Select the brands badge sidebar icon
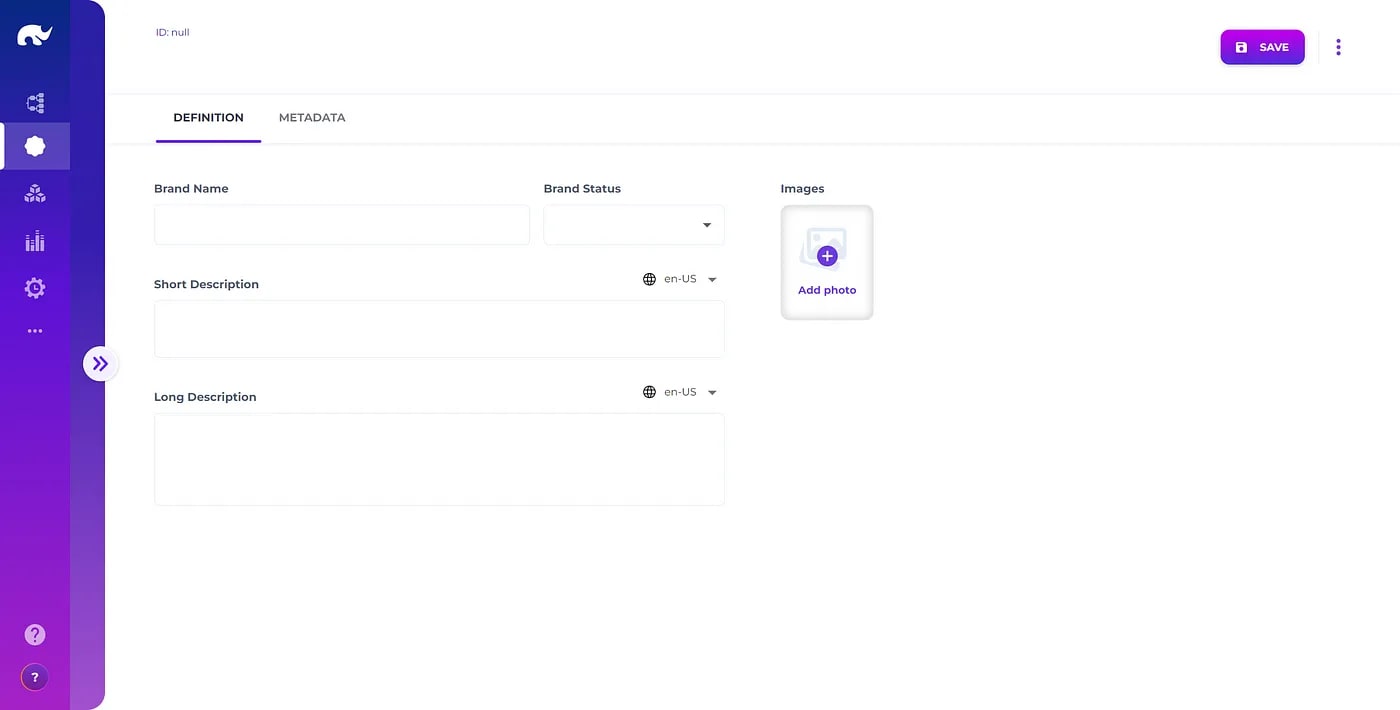Image resolution: width=1400 pixels, height=710 pixels. pos(35,146)
